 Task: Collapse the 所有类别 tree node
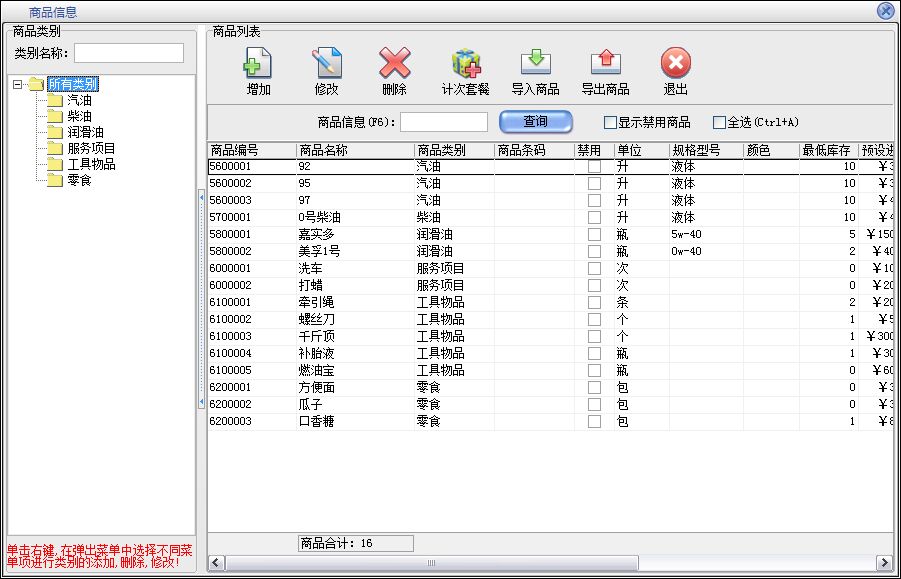(x=18, y=84)
